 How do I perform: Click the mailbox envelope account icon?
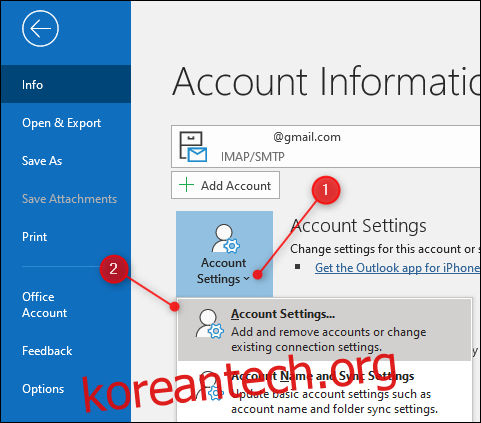[193, 147]
